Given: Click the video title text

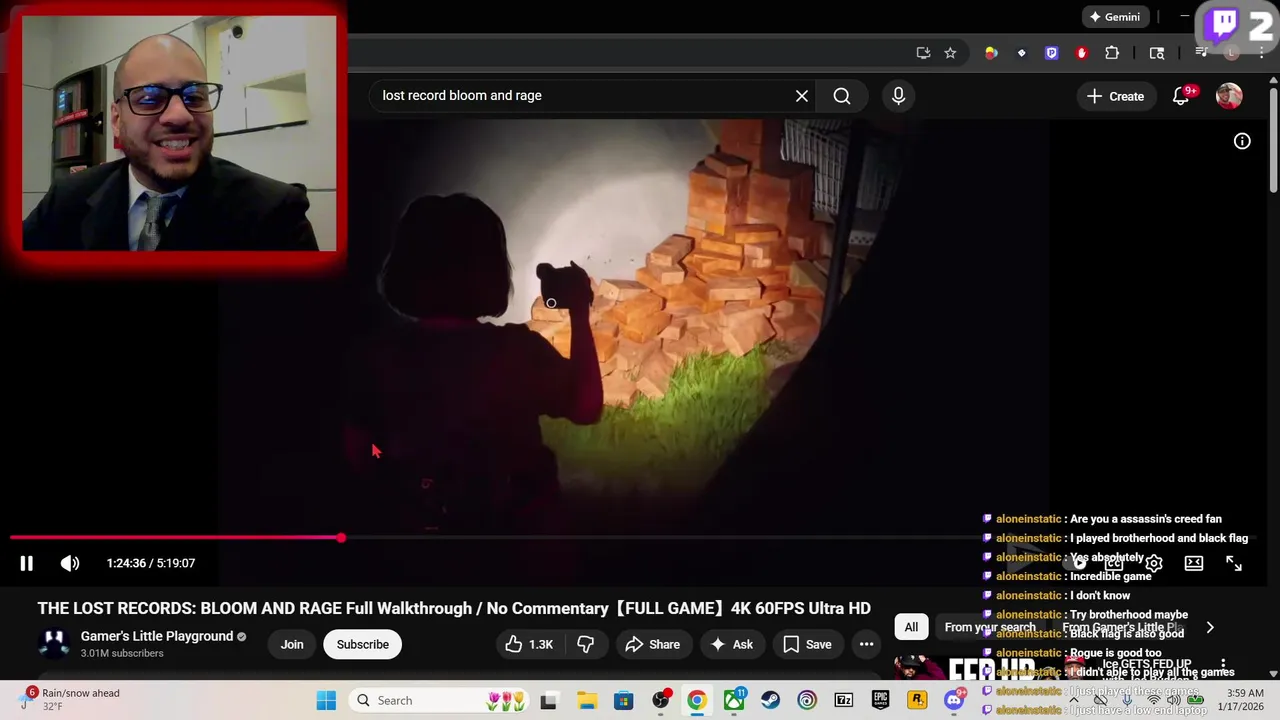Looking at the screenshot, I should (454, 608).
